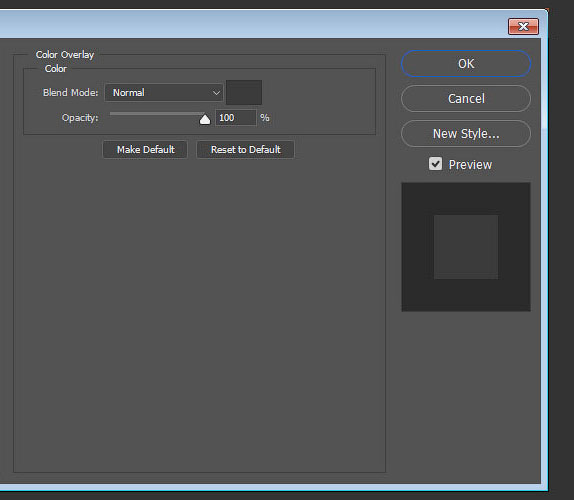Image resolution: width=574 pixels, height=500 pixels.
Task: Close the dialog with the red X
Action: pyautogui.click(x=523, y=26)
